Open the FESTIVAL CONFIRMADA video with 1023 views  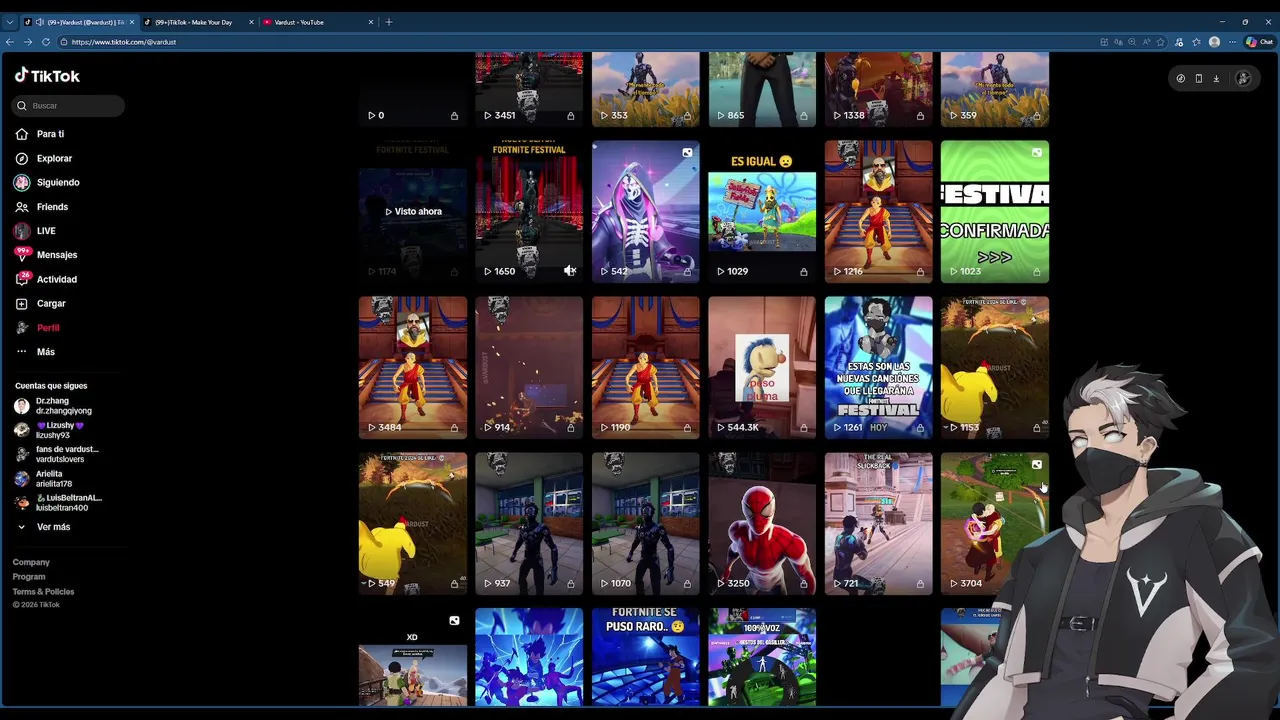click(x=995, y=211)
